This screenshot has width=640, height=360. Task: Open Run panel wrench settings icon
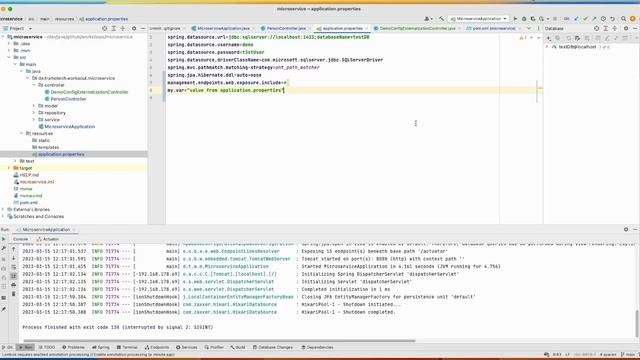(4, 249)
